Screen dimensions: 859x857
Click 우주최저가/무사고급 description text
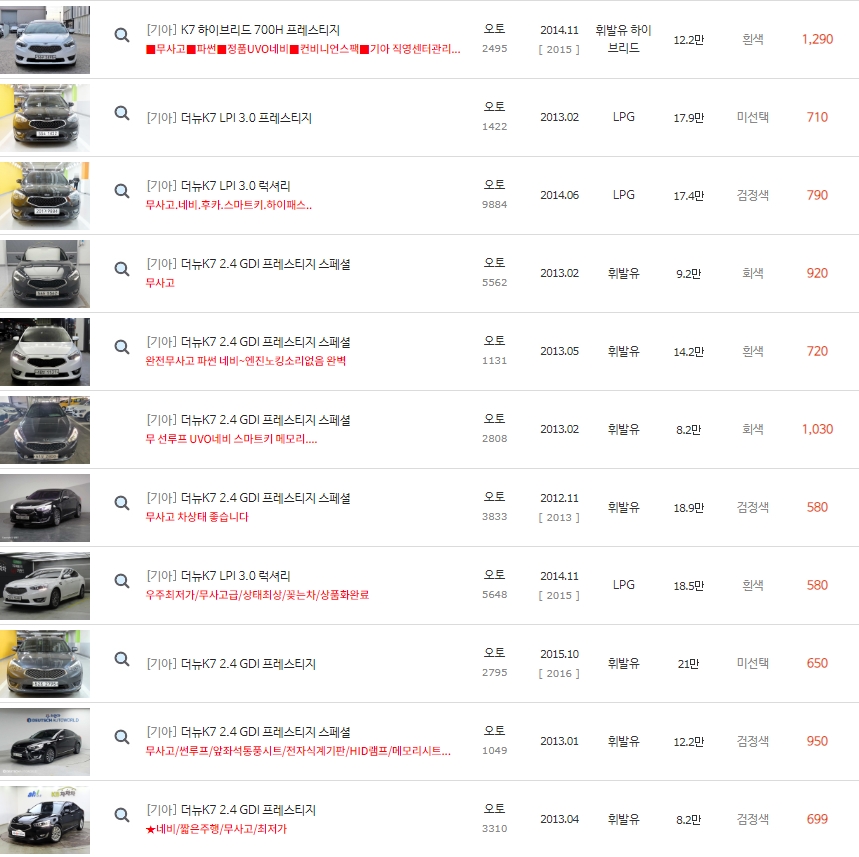257,595
